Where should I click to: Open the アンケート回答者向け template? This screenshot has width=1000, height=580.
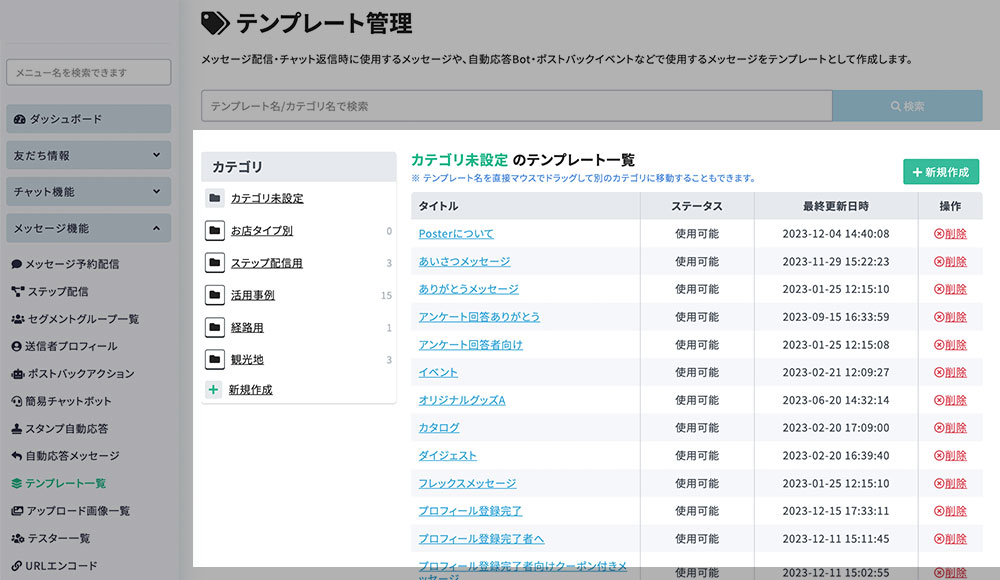(470, 345)
